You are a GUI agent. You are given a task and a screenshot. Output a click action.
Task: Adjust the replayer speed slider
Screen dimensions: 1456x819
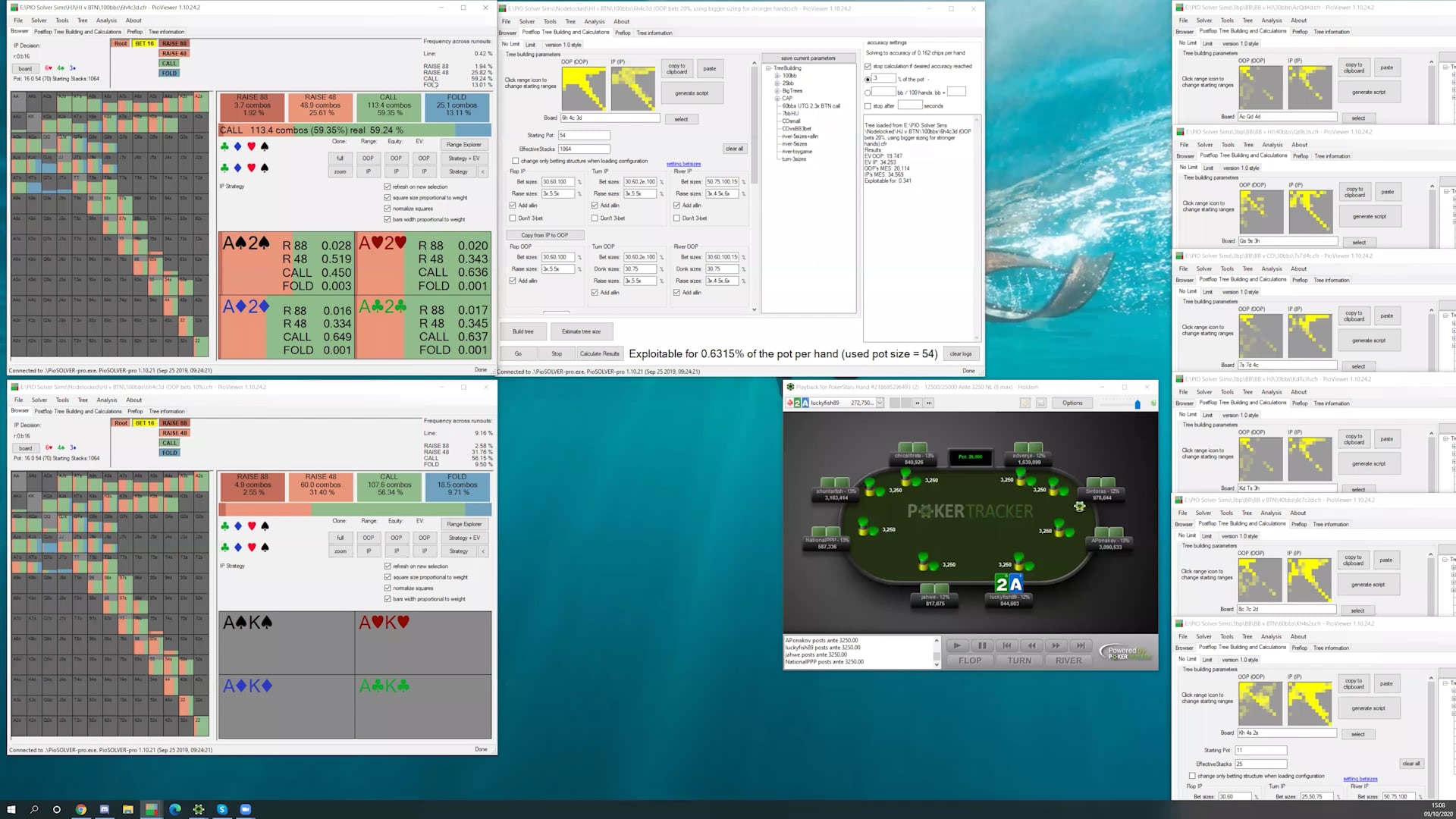tap(1137, 404)
